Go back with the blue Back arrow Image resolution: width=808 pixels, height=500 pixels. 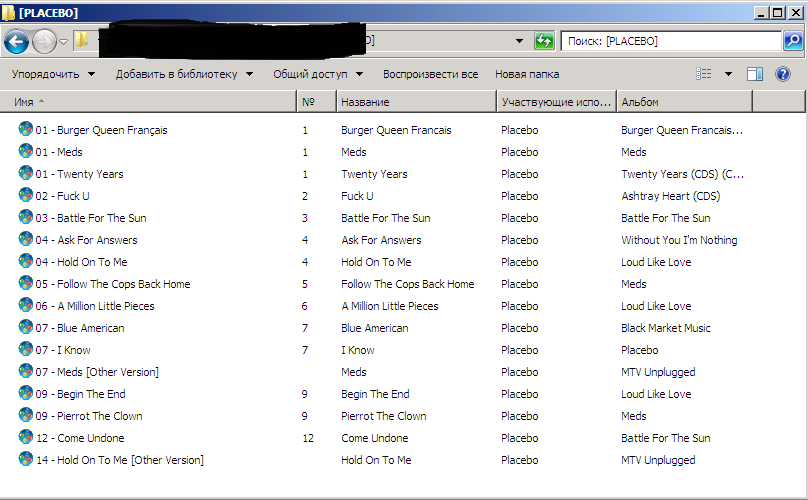click(x=16, y=42)
